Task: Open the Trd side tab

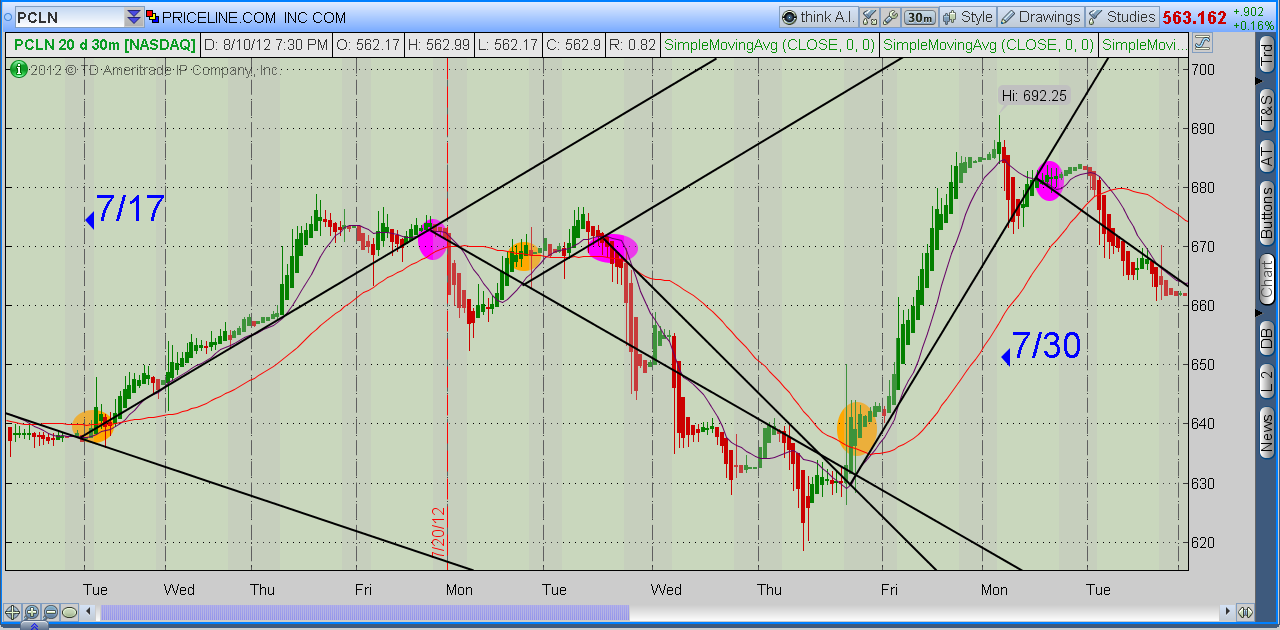Action: coord(1267,56)
